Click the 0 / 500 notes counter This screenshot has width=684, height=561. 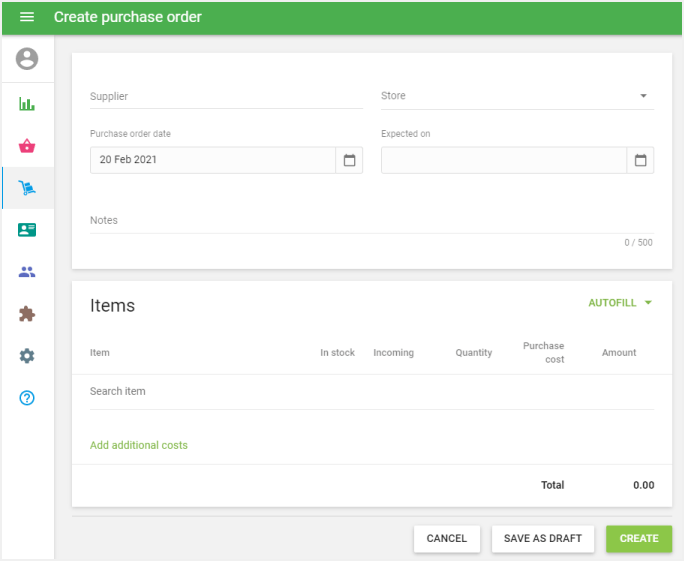(638, 243)
